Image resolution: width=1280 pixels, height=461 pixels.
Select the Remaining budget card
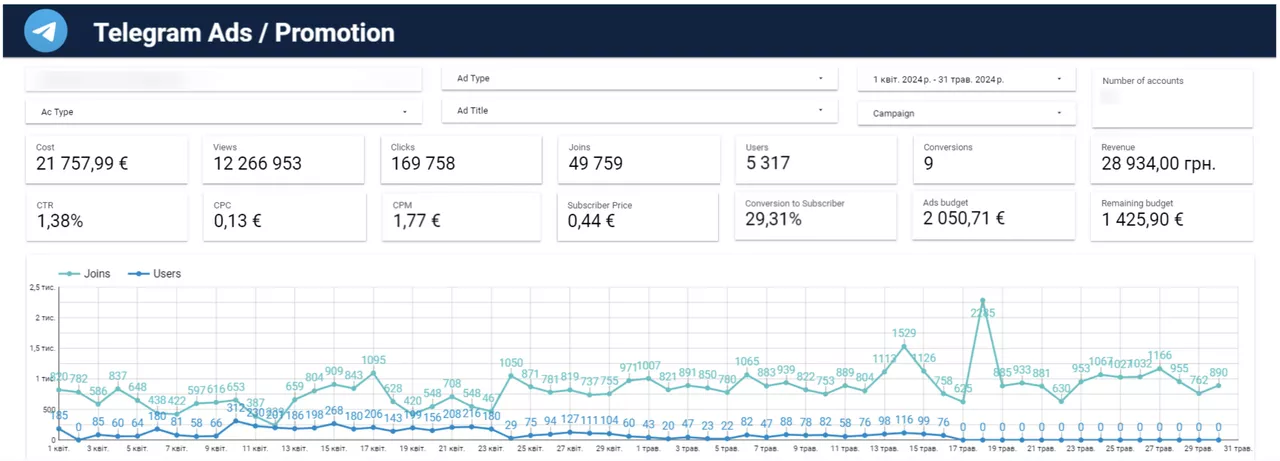[x=1171, y=217]
